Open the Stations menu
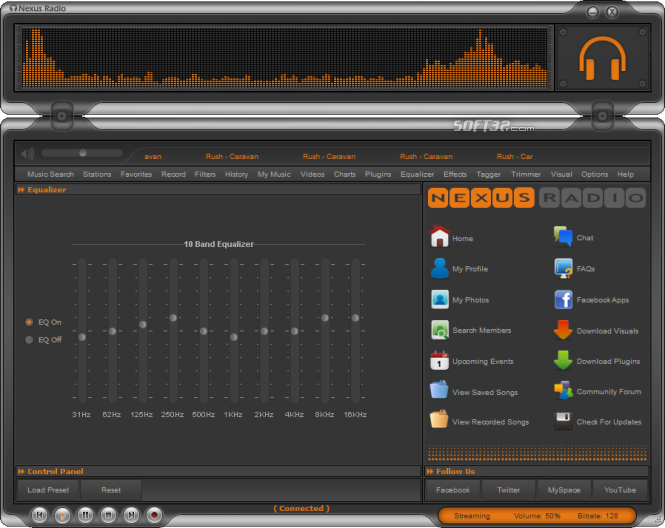The width and height of the screenshot is (665, 528). pos(97,174)
